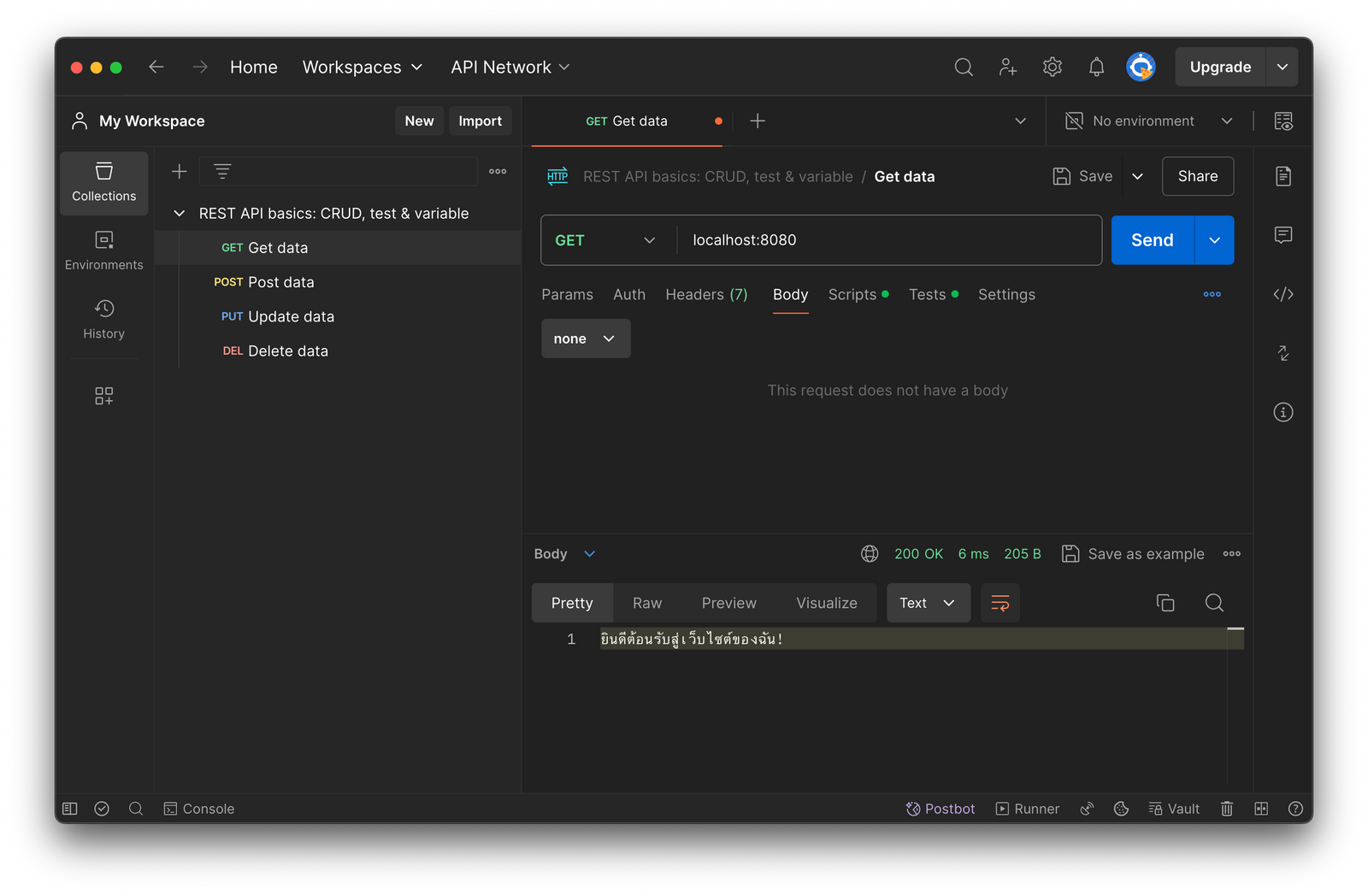
Task: Open the Environments panel
Action: click(103, 251)
